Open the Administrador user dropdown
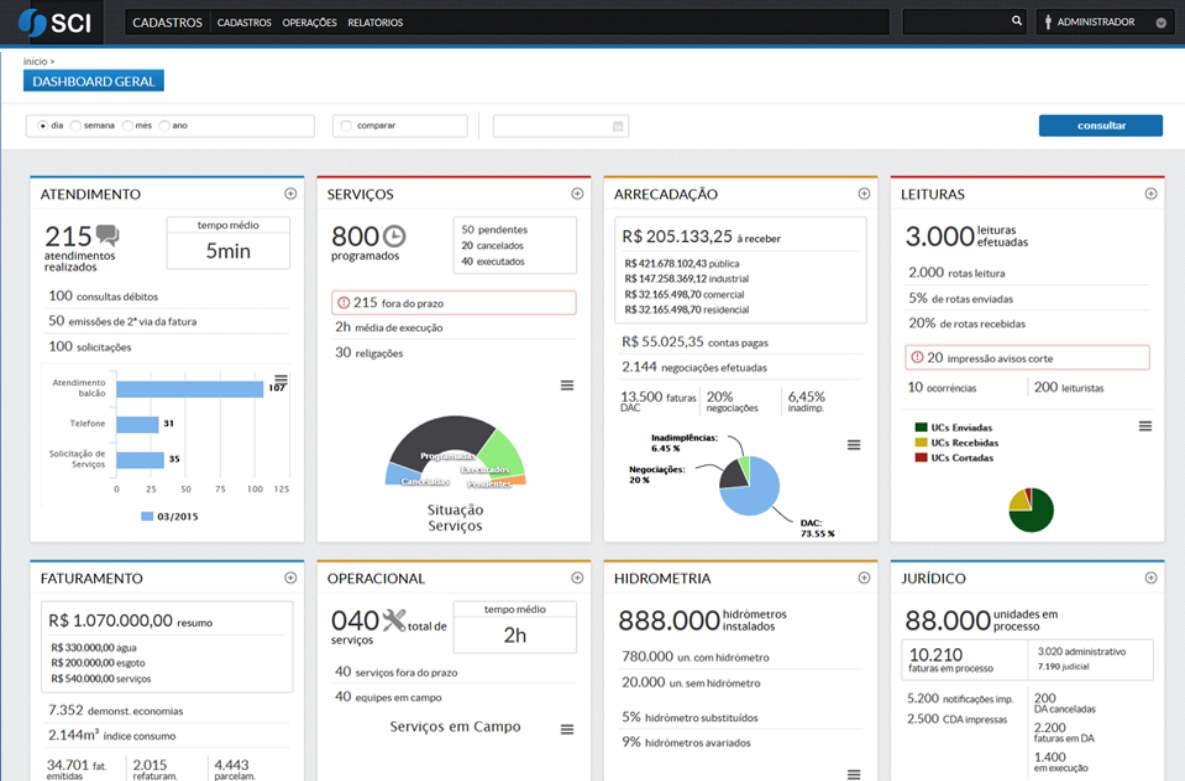Viewport: 1185px width, 781px height. click(1104, 22)
